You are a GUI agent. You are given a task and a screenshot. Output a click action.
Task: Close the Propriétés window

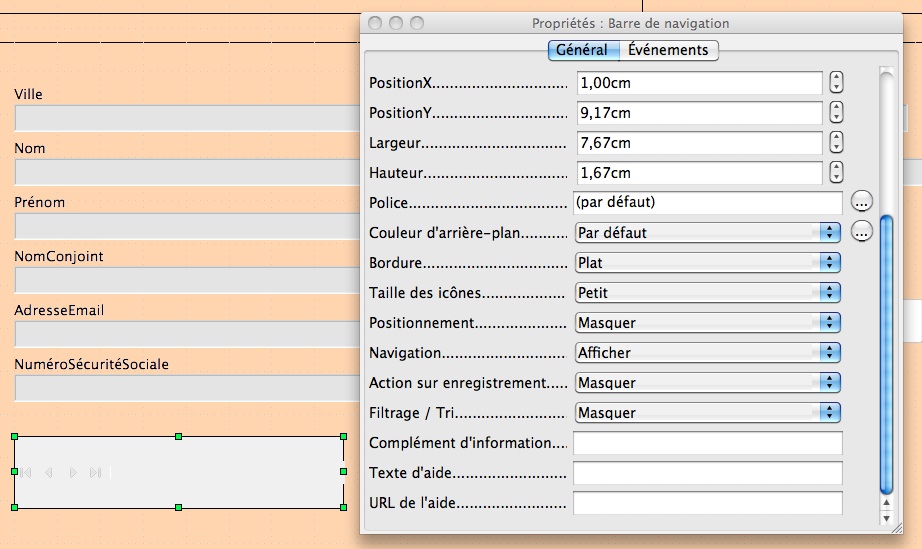click(x=375, y=23)
